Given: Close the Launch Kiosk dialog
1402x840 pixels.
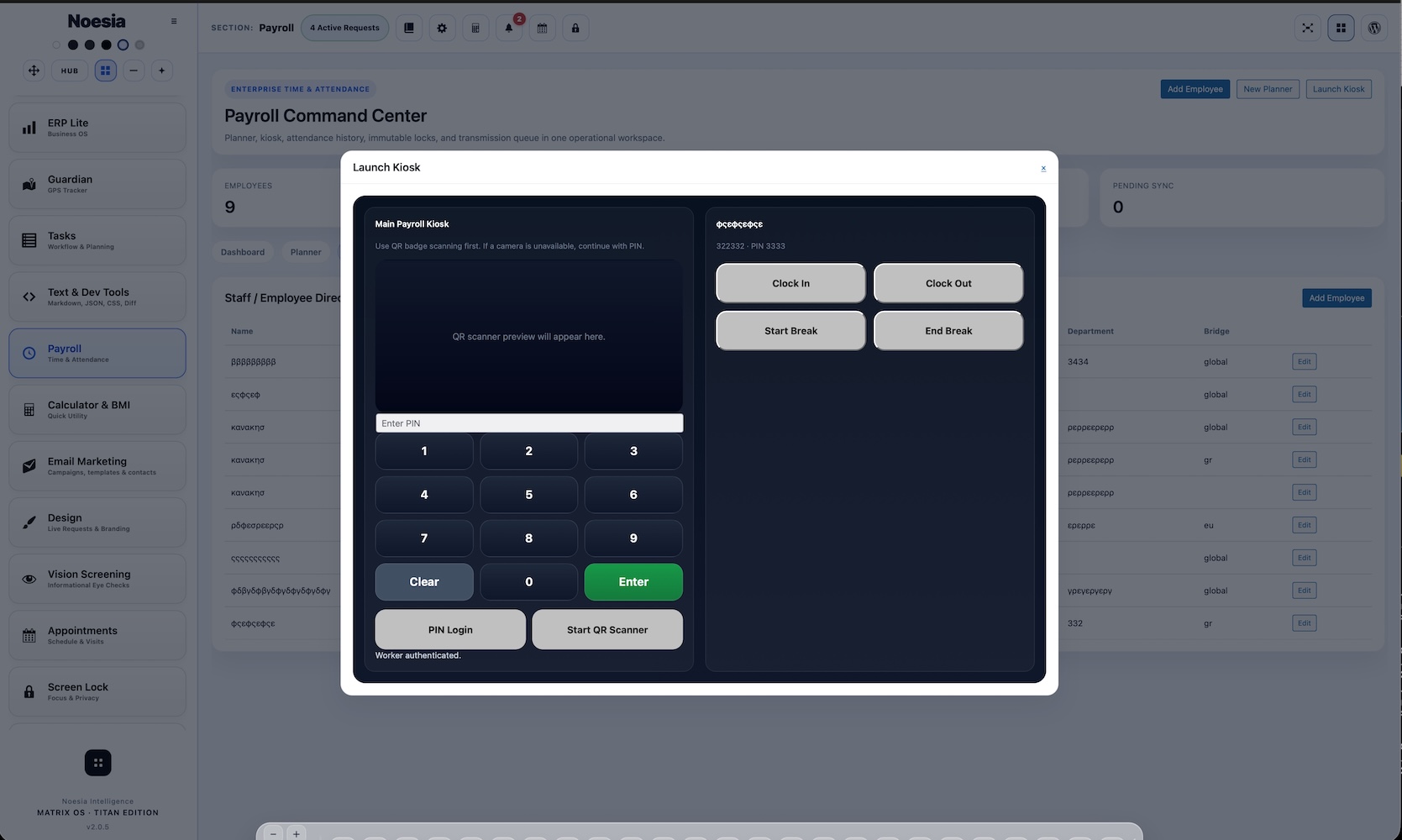Looking at the screenshot, I should tap(1043, 168).
